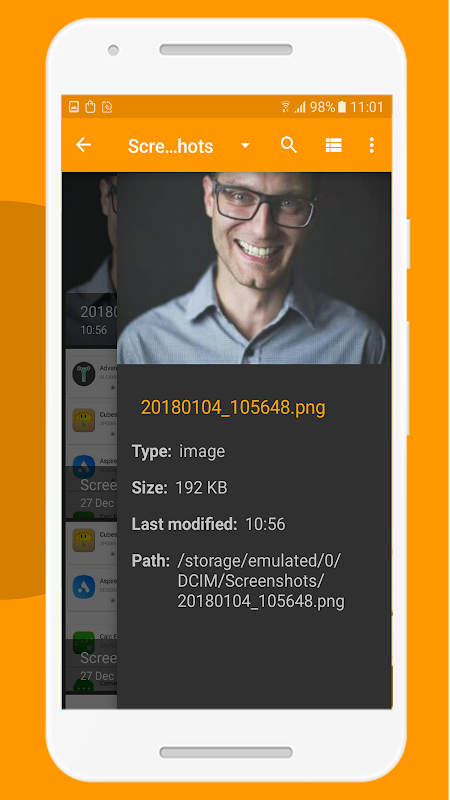Tap the Size 192 KB row
Viewport: 450px width, 800px height.
click(x=179, y=488)
